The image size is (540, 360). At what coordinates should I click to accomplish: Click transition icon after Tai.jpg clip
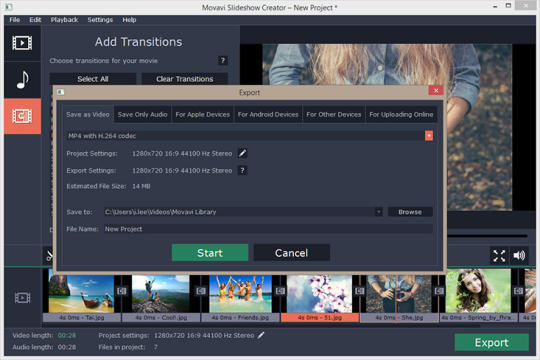122,291
